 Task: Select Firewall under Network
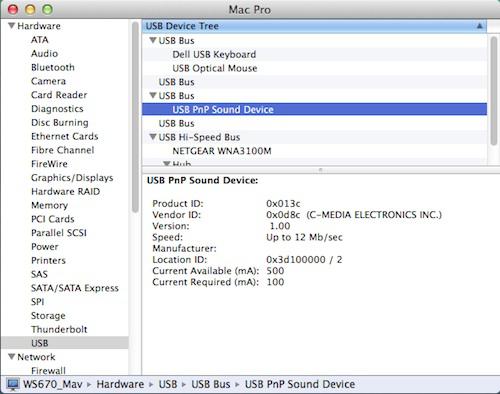coord(48,370)
